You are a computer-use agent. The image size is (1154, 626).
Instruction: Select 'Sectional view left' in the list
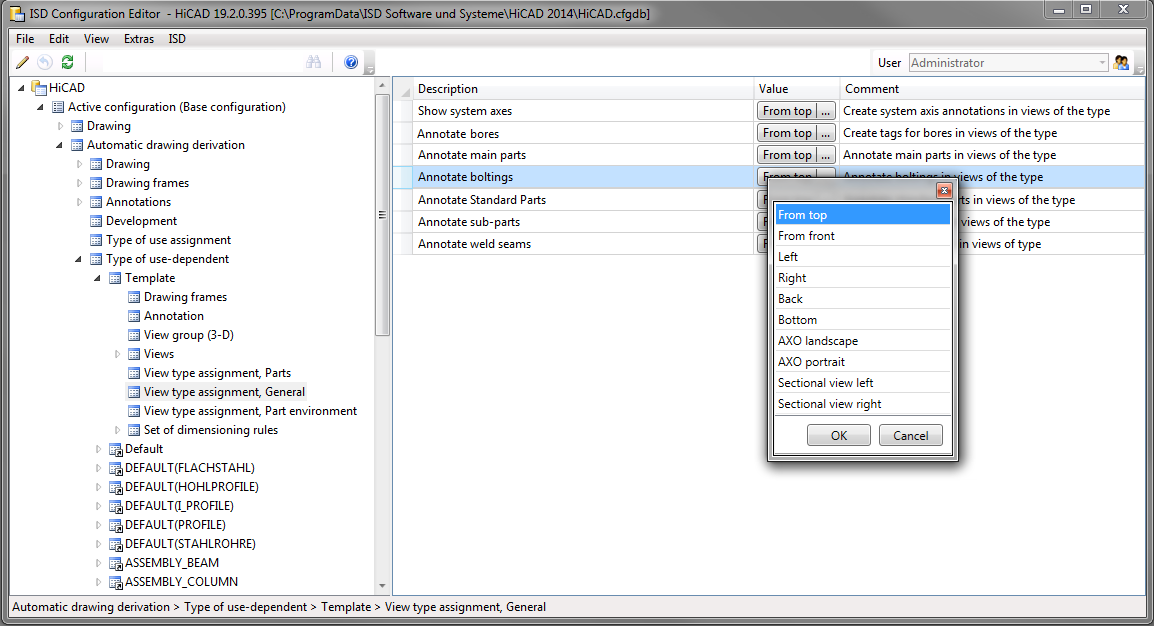tap(826, 383)
